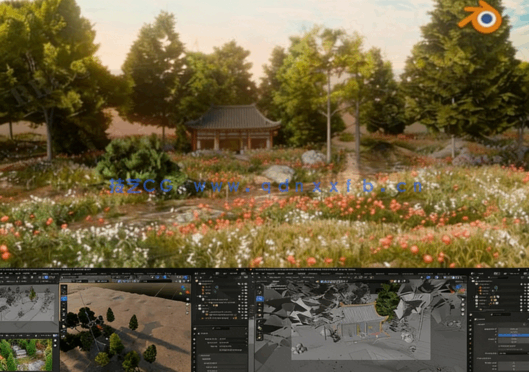Select highlighted blue tool in right Blender window toolbar

259,299
